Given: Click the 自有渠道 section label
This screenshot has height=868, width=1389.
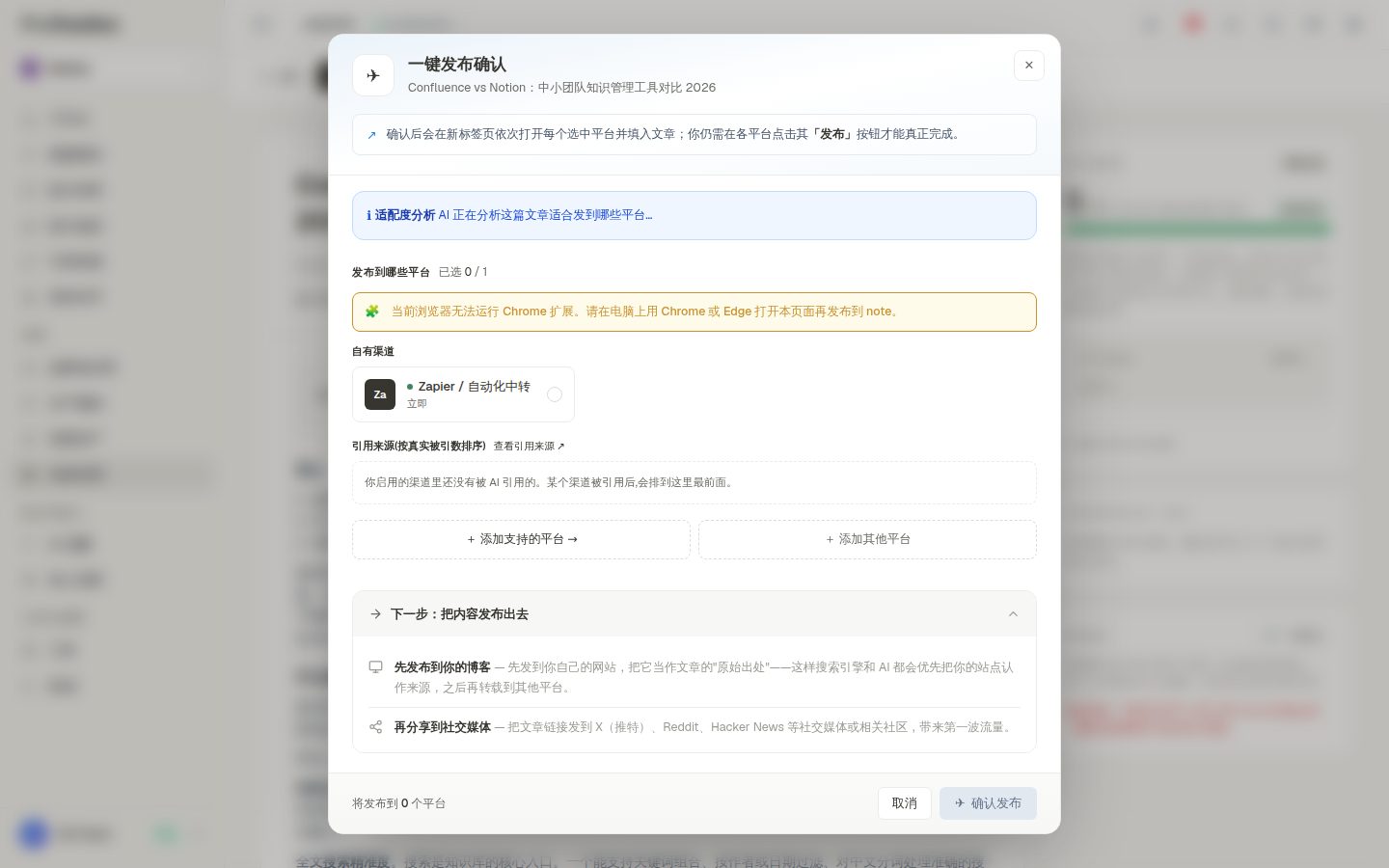Looking at the screenshot, I should pos(373,352).
